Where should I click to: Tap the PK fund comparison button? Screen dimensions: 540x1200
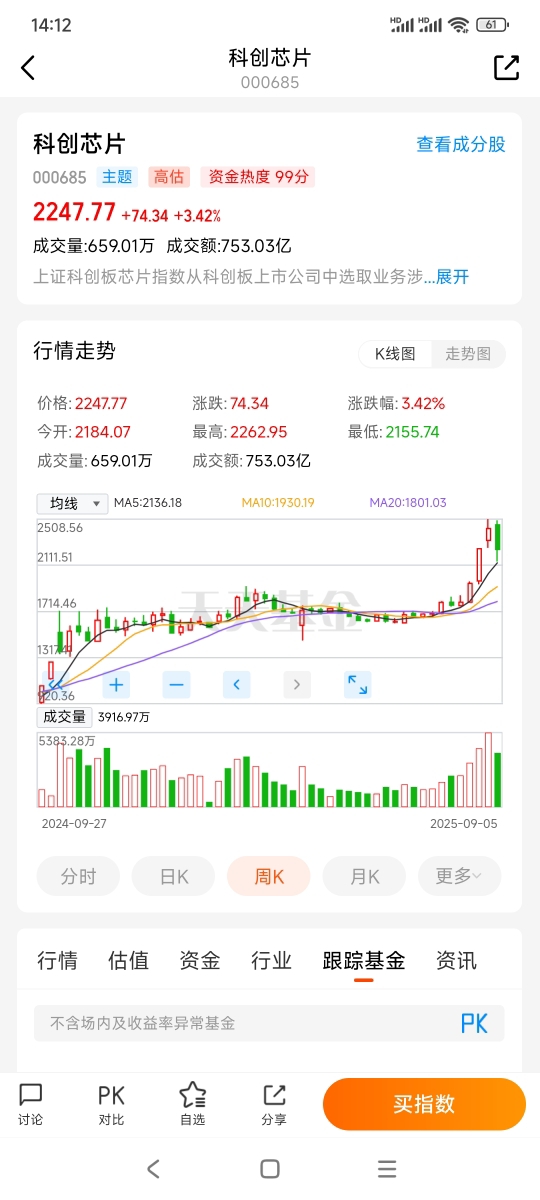coord(474,1023)
